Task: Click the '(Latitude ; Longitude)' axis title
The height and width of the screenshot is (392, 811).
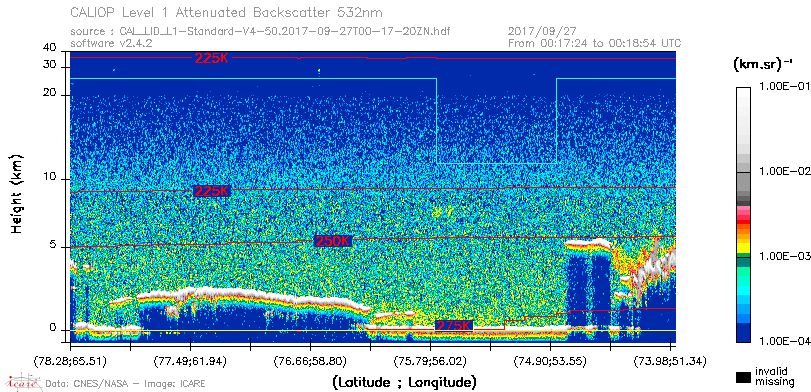Action: 404,383
